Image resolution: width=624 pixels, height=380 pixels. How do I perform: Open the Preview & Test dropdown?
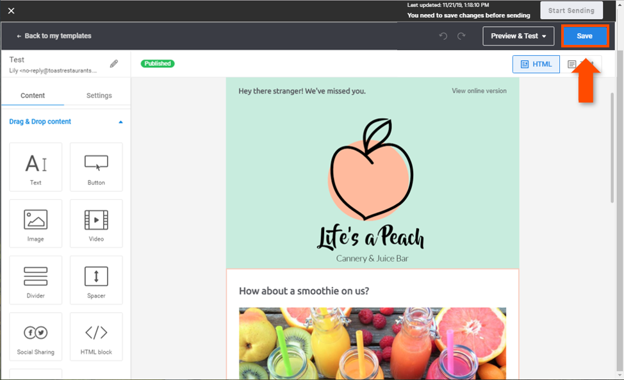(518, 36)
